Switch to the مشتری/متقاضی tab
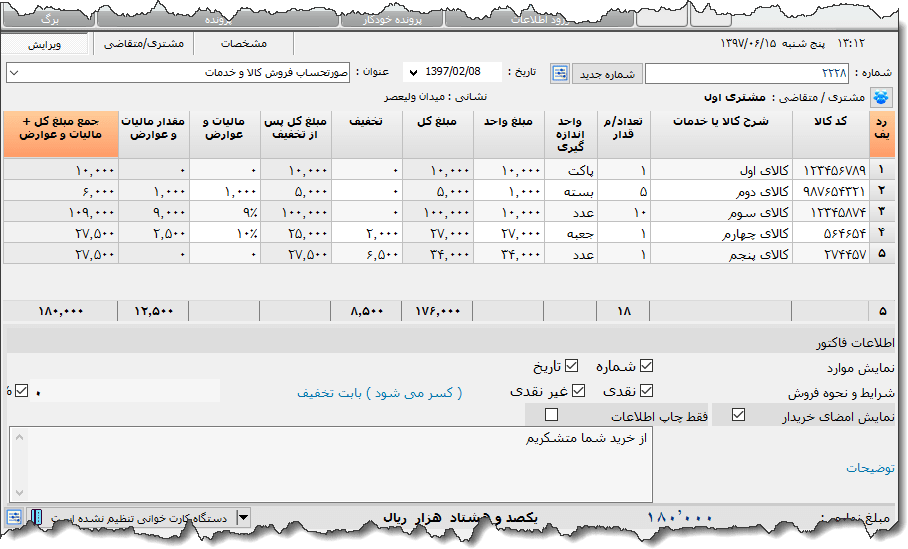Image resolution: width=908 pixels, height=549 pixels. tap(142, 44)
